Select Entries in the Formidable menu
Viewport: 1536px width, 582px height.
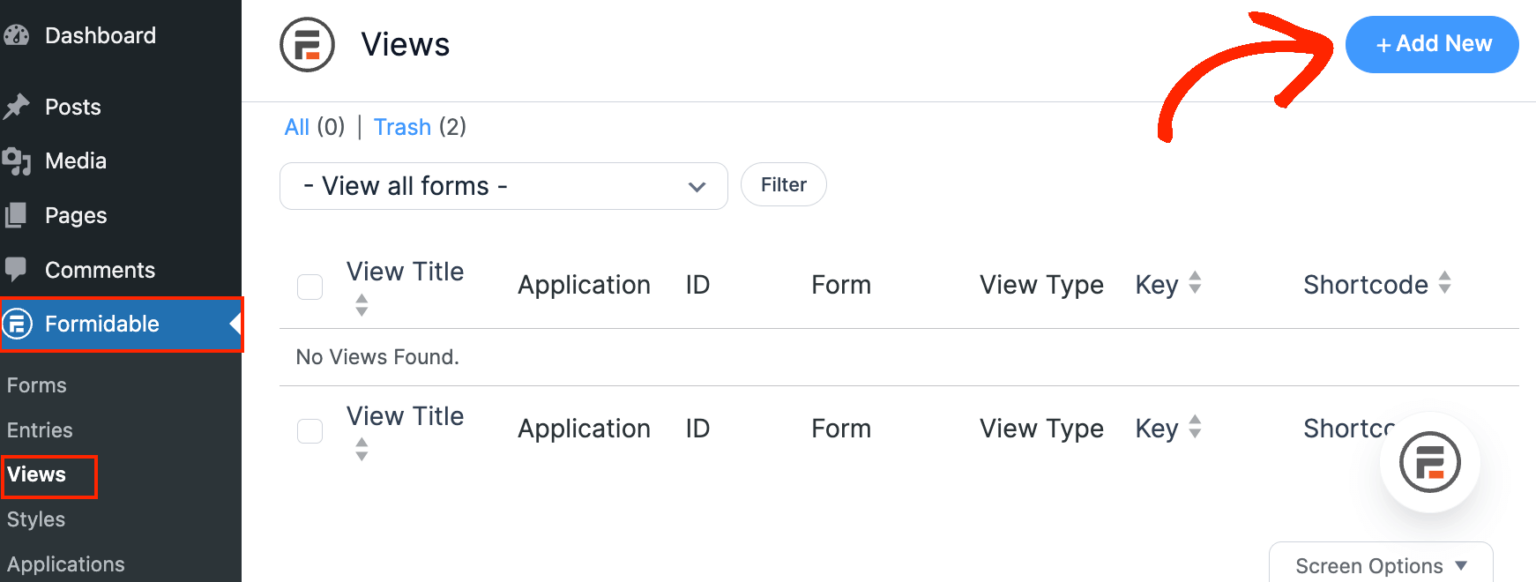[x=40, y=430]
